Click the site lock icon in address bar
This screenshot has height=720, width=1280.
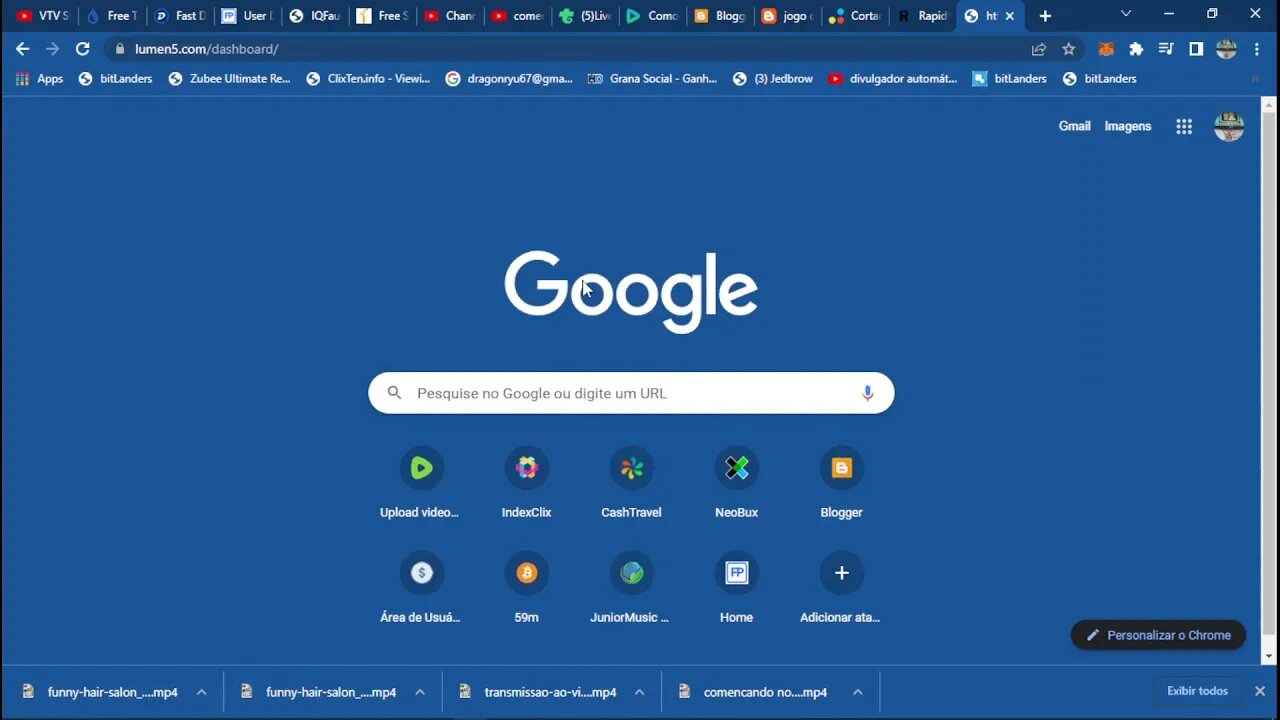click(120, 49)
